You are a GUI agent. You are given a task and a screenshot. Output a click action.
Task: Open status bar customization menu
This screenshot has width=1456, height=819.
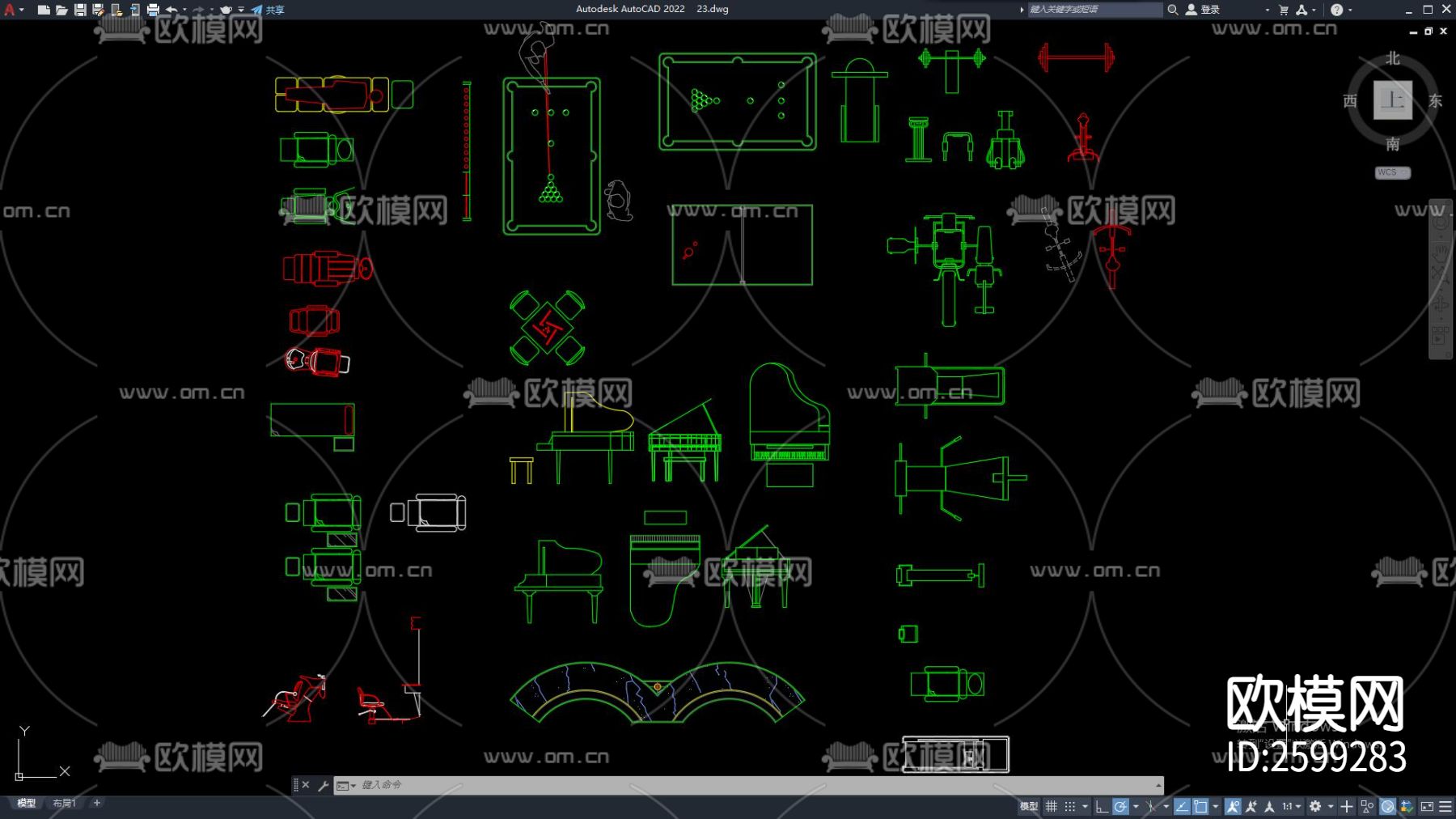coord(1445,806)
